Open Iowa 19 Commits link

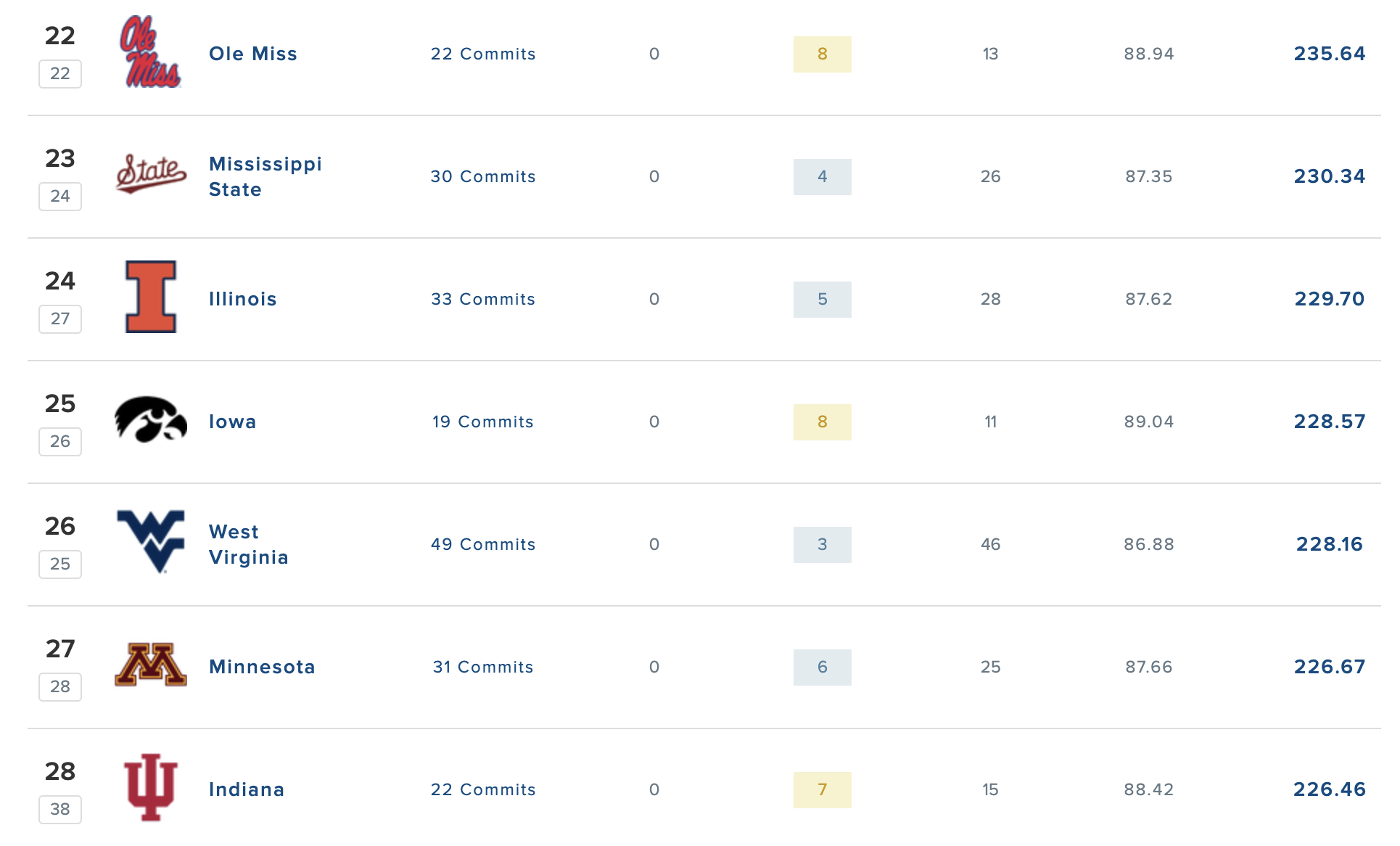point(483,422)
